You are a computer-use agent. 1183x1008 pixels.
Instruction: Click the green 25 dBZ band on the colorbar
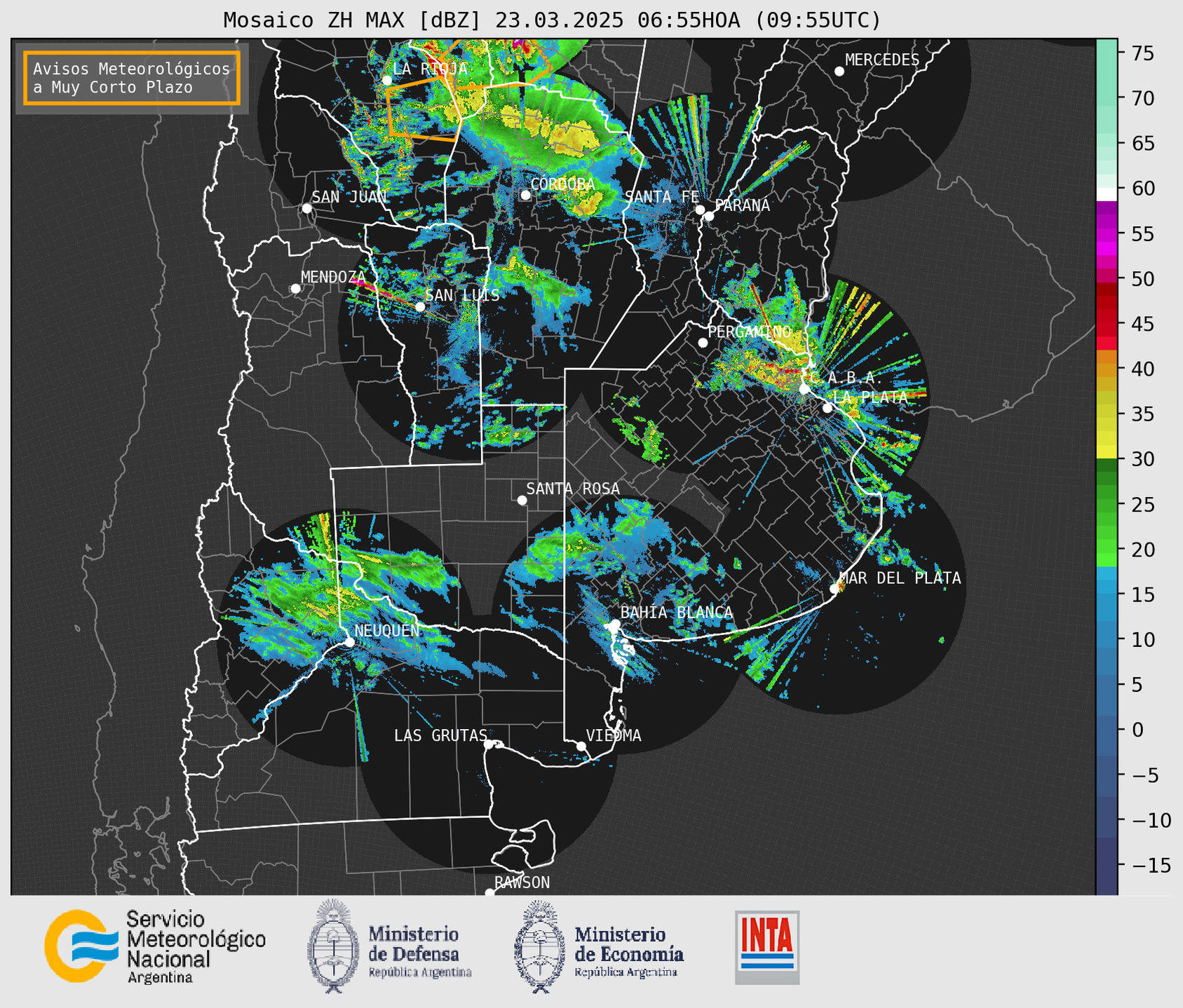point(1107,505)
